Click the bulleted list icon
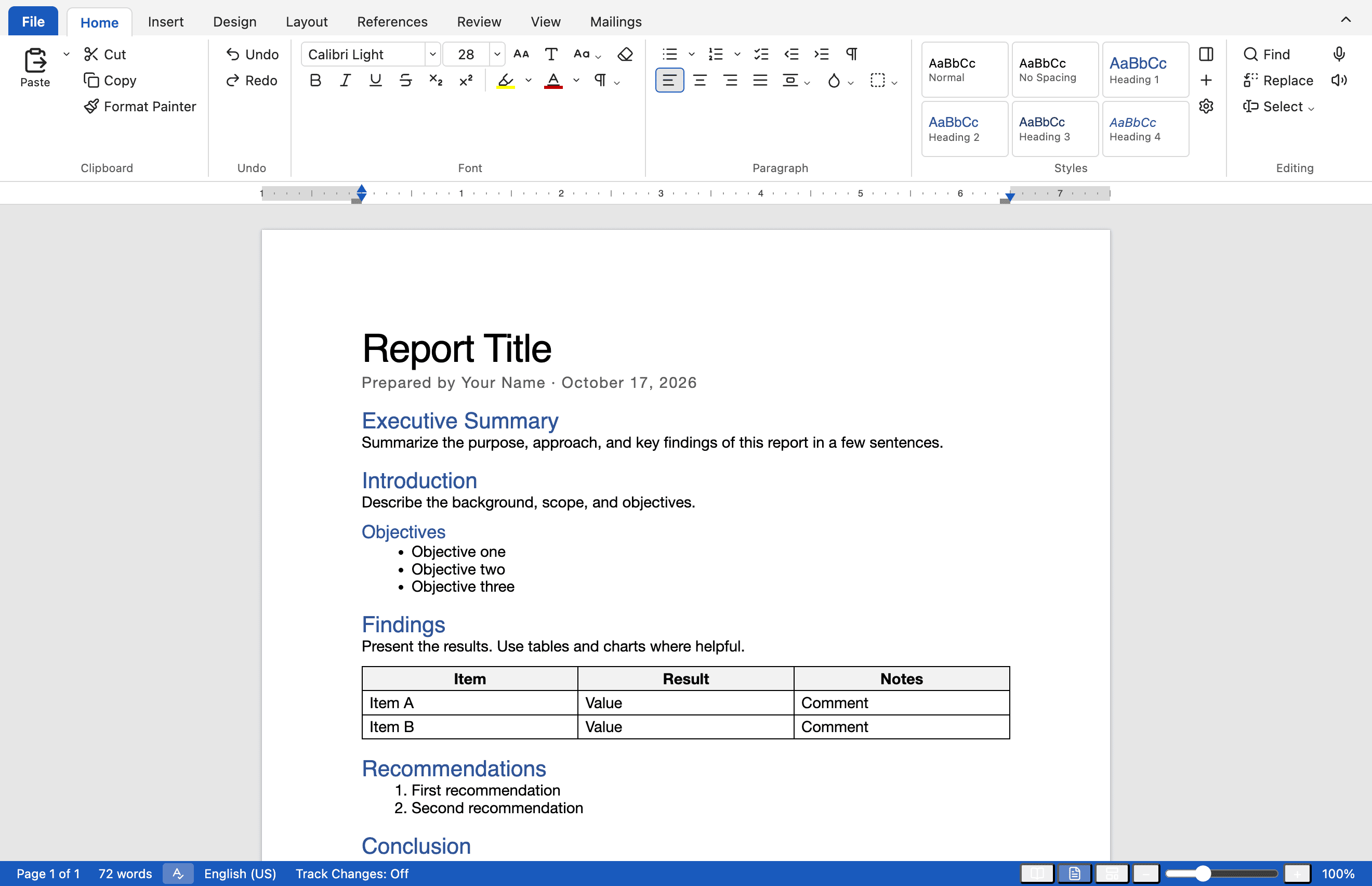 point(670,54)
